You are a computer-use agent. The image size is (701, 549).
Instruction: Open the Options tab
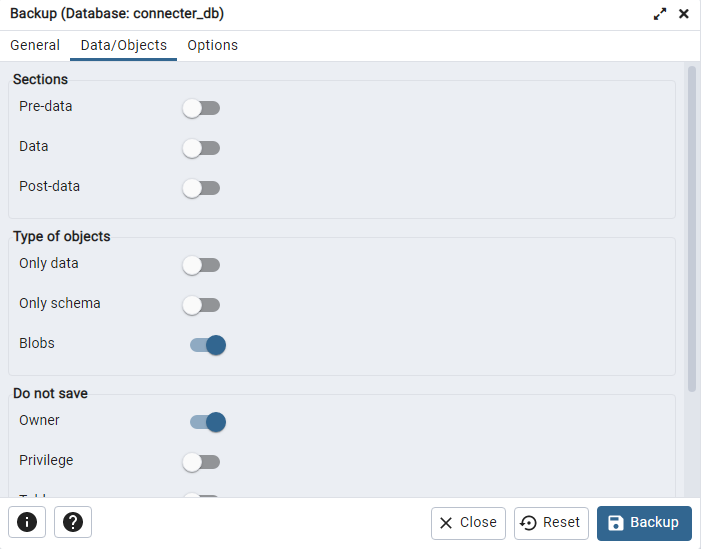213,45
